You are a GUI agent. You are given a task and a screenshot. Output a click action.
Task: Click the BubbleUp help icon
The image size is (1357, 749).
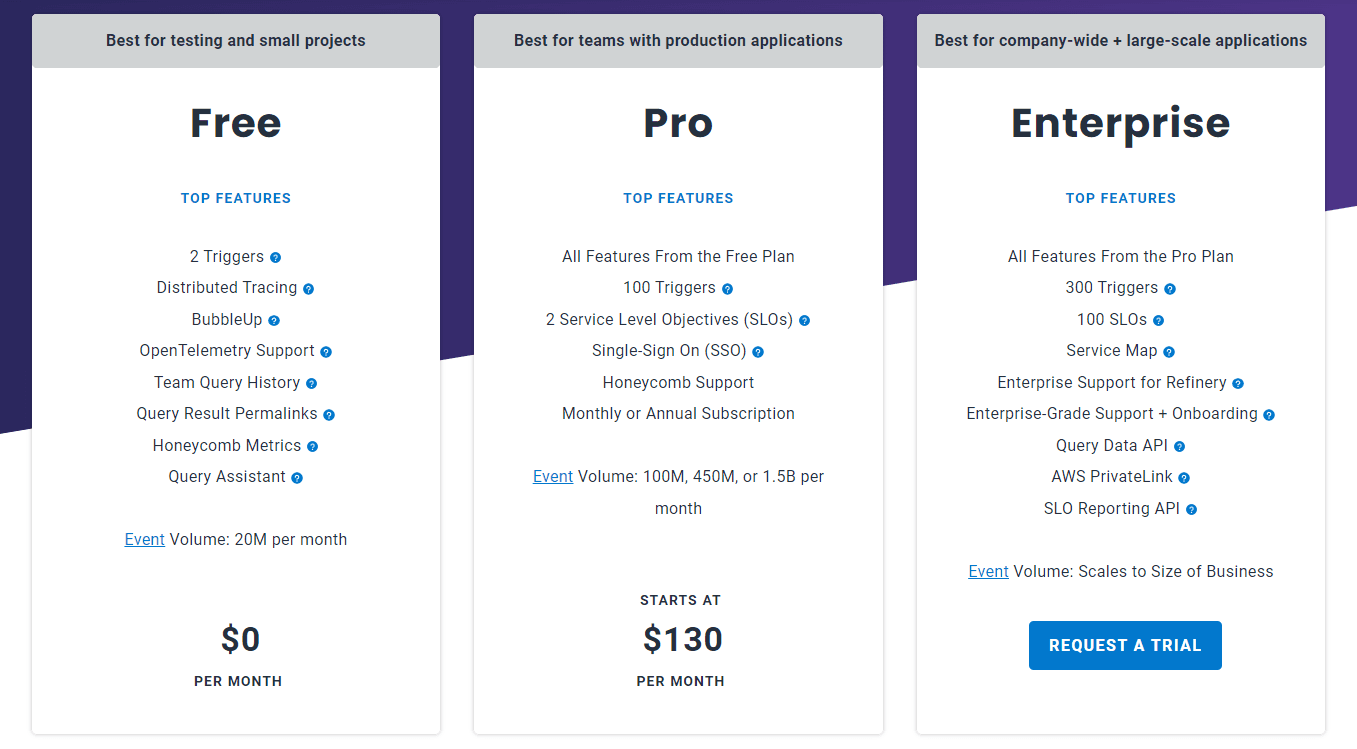click(x=274, y=321)
